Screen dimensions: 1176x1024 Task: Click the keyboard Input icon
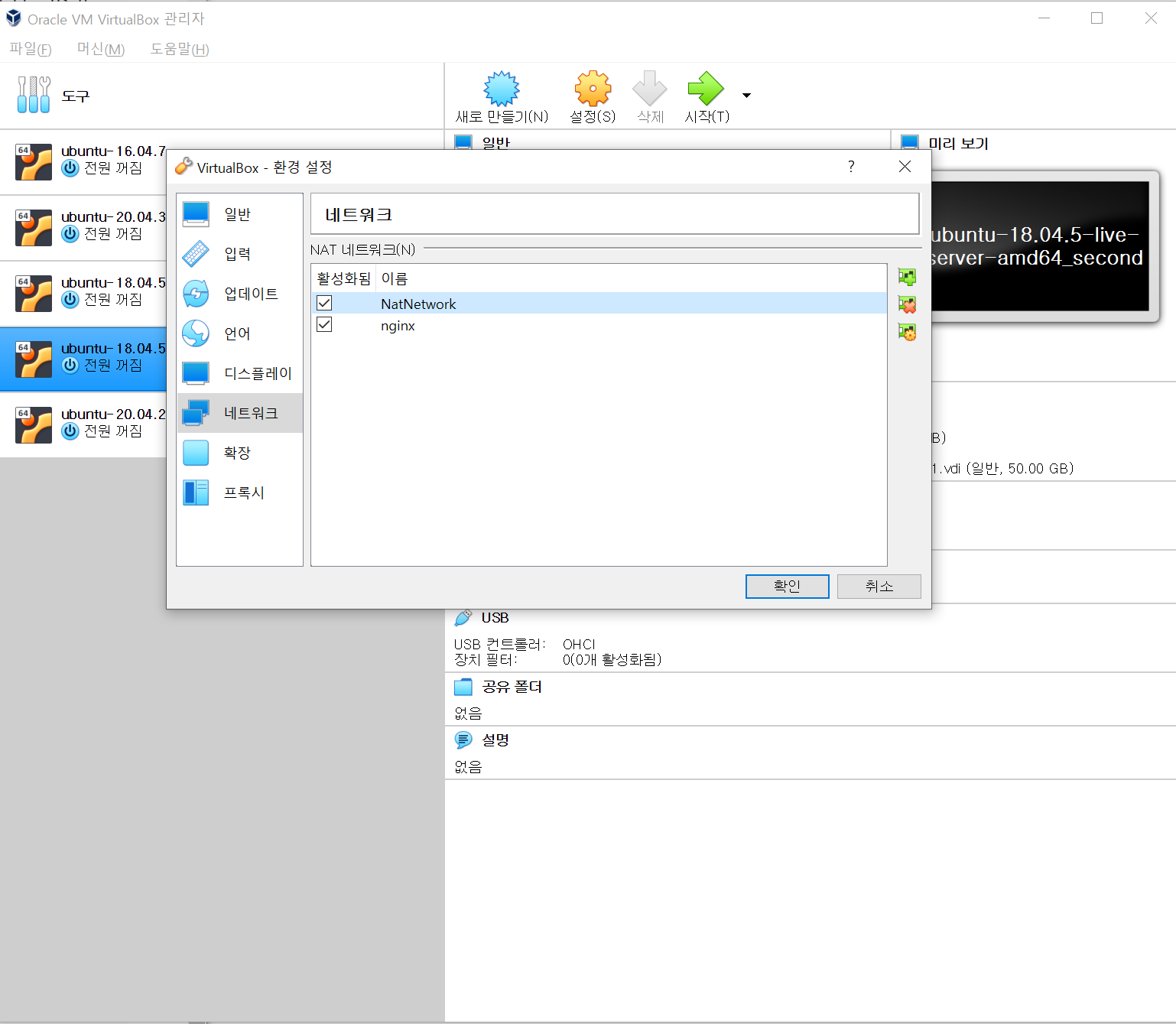pyautogui.click(x=196, y=254)
